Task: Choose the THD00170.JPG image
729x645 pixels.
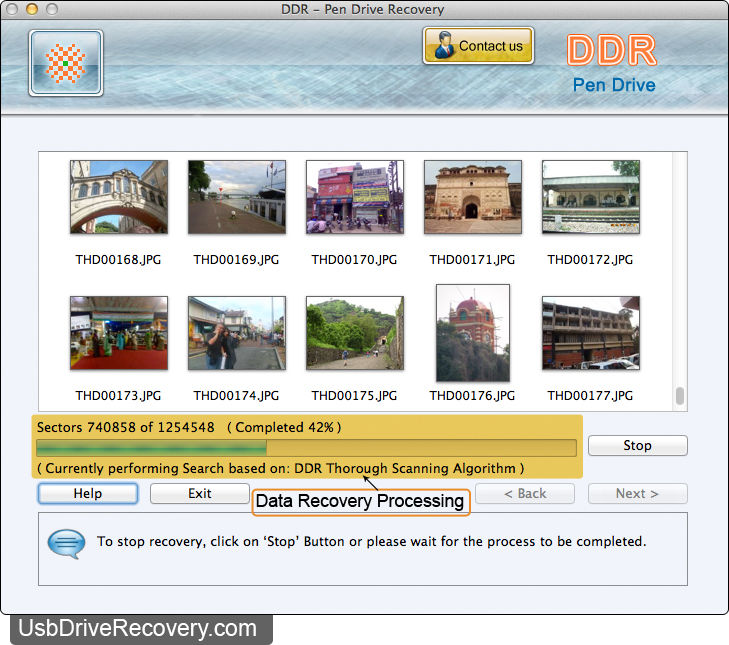Action: [354, 197]
